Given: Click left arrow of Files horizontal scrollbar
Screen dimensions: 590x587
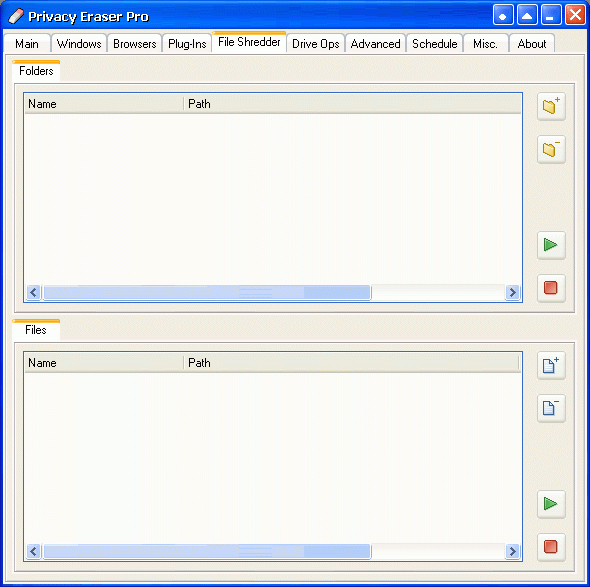Looking at the screenshot, I should [34, 551].
